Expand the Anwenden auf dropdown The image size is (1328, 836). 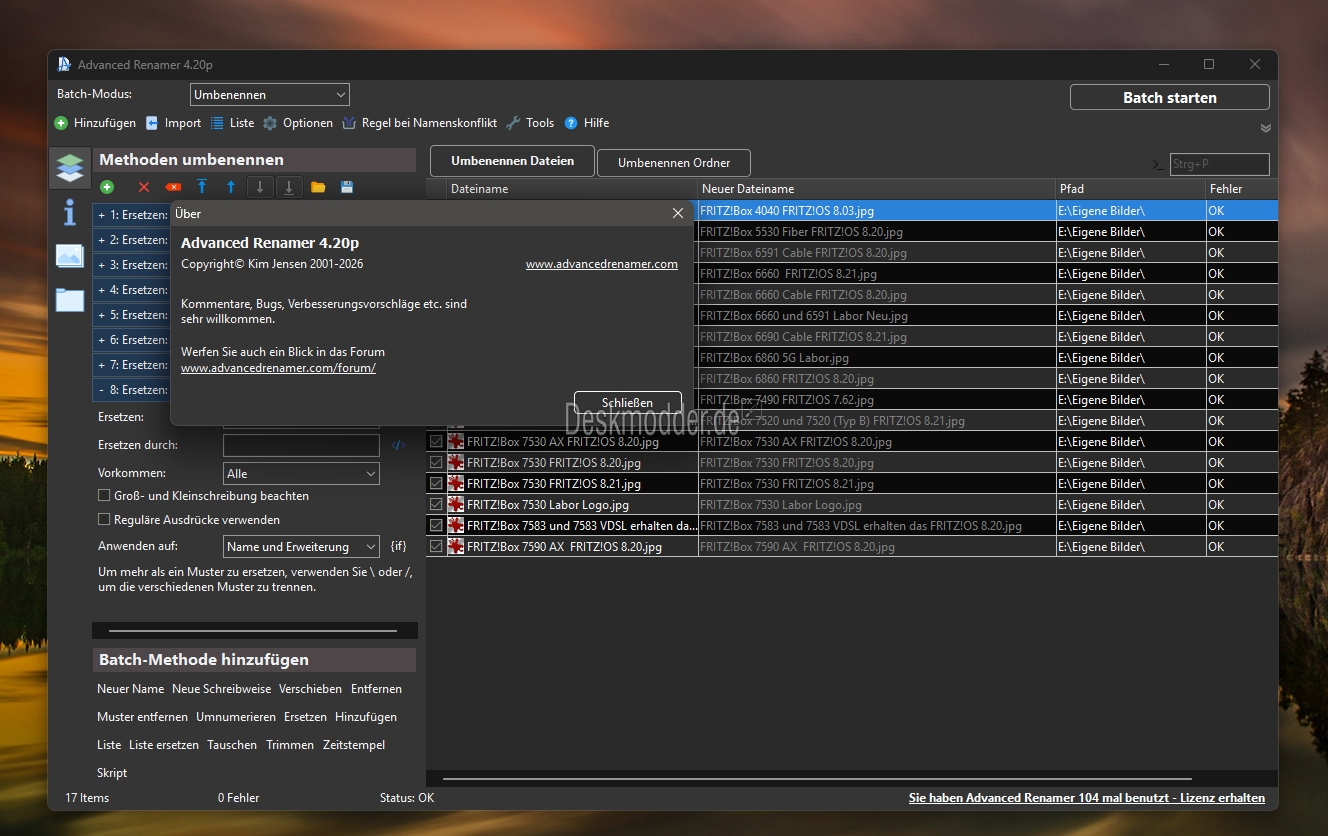click(301, 547)
